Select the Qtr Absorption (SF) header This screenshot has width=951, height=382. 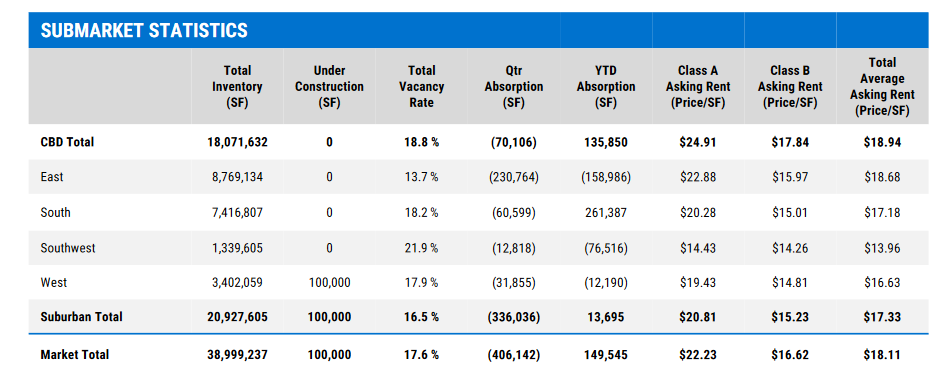click(x=514, y=87)
